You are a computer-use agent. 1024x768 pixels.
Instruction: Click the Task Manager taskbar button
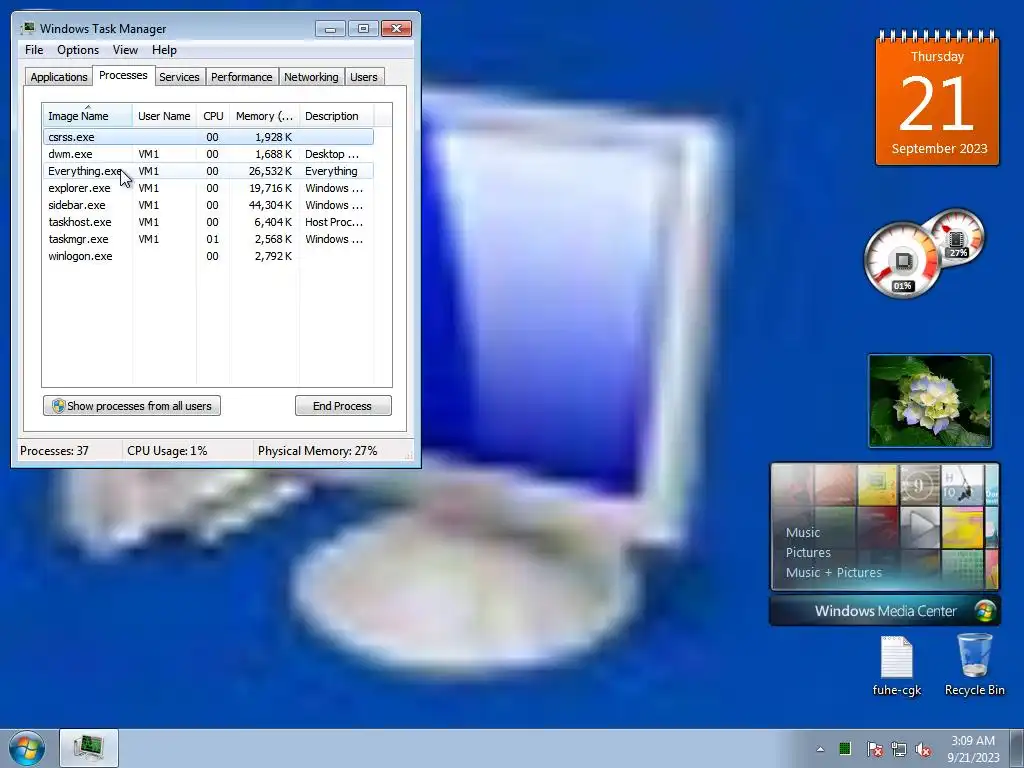point(89,748)
